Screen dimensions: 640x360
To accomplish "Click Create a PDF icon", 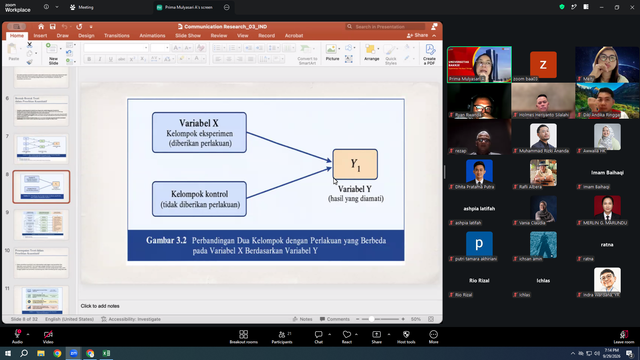I will [430, 50].
